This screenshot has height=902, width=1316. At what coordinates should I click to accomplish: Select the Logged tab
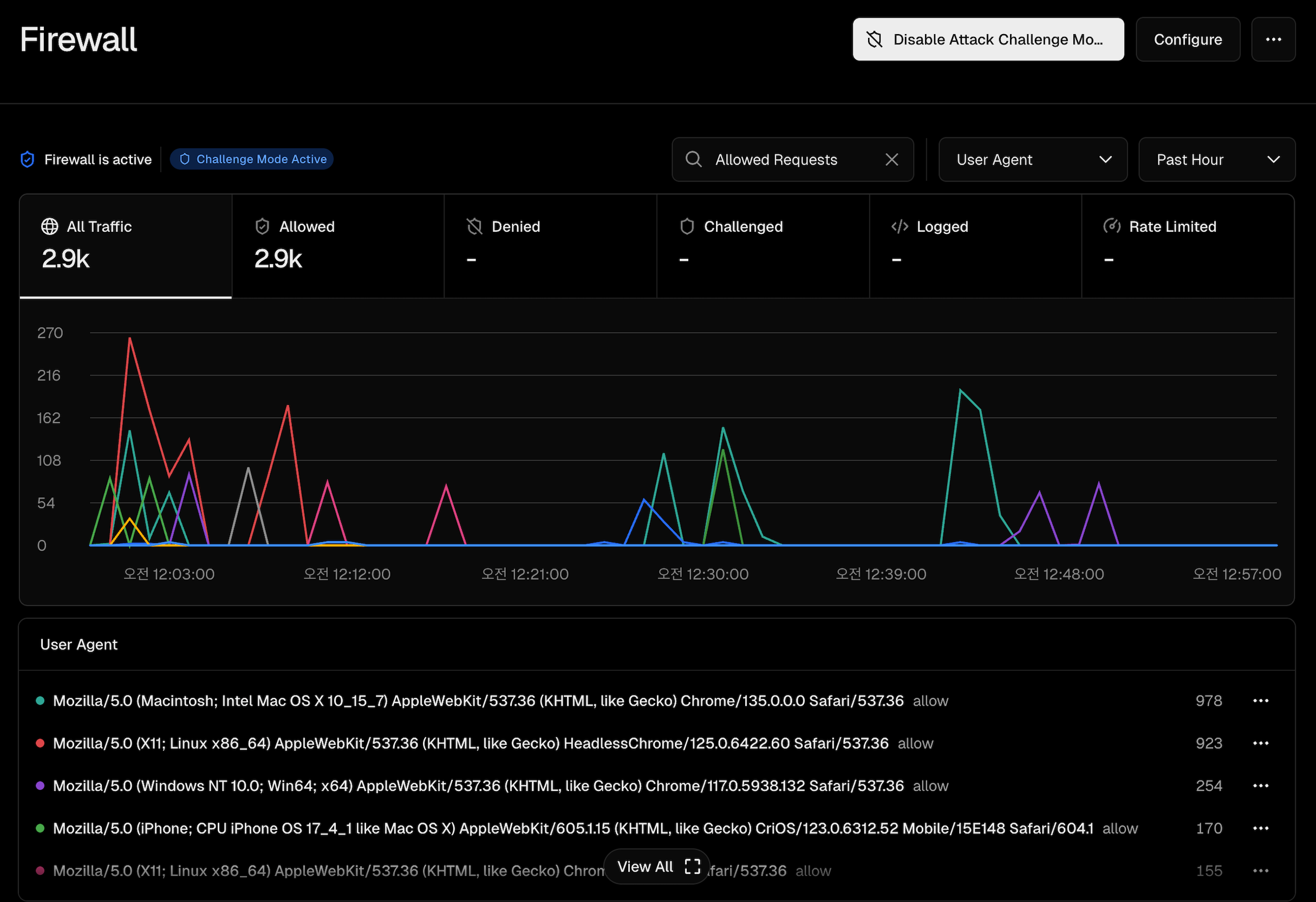975,246
